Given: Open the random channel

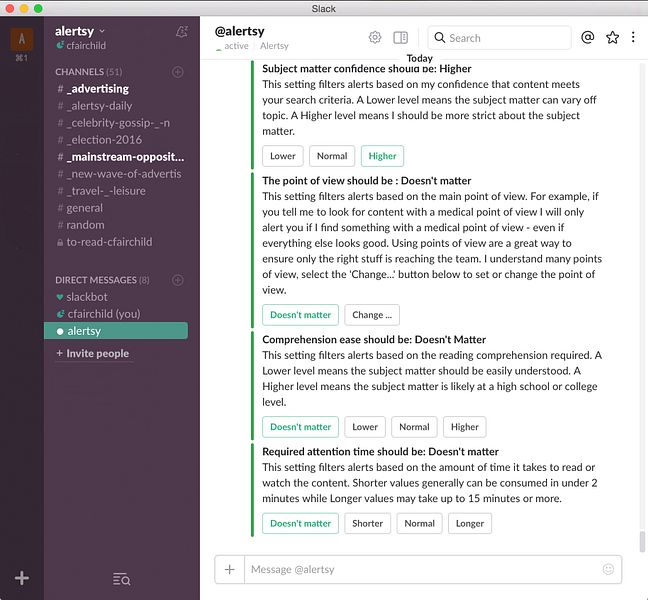Looking at the screenshot, I should 116,225.
